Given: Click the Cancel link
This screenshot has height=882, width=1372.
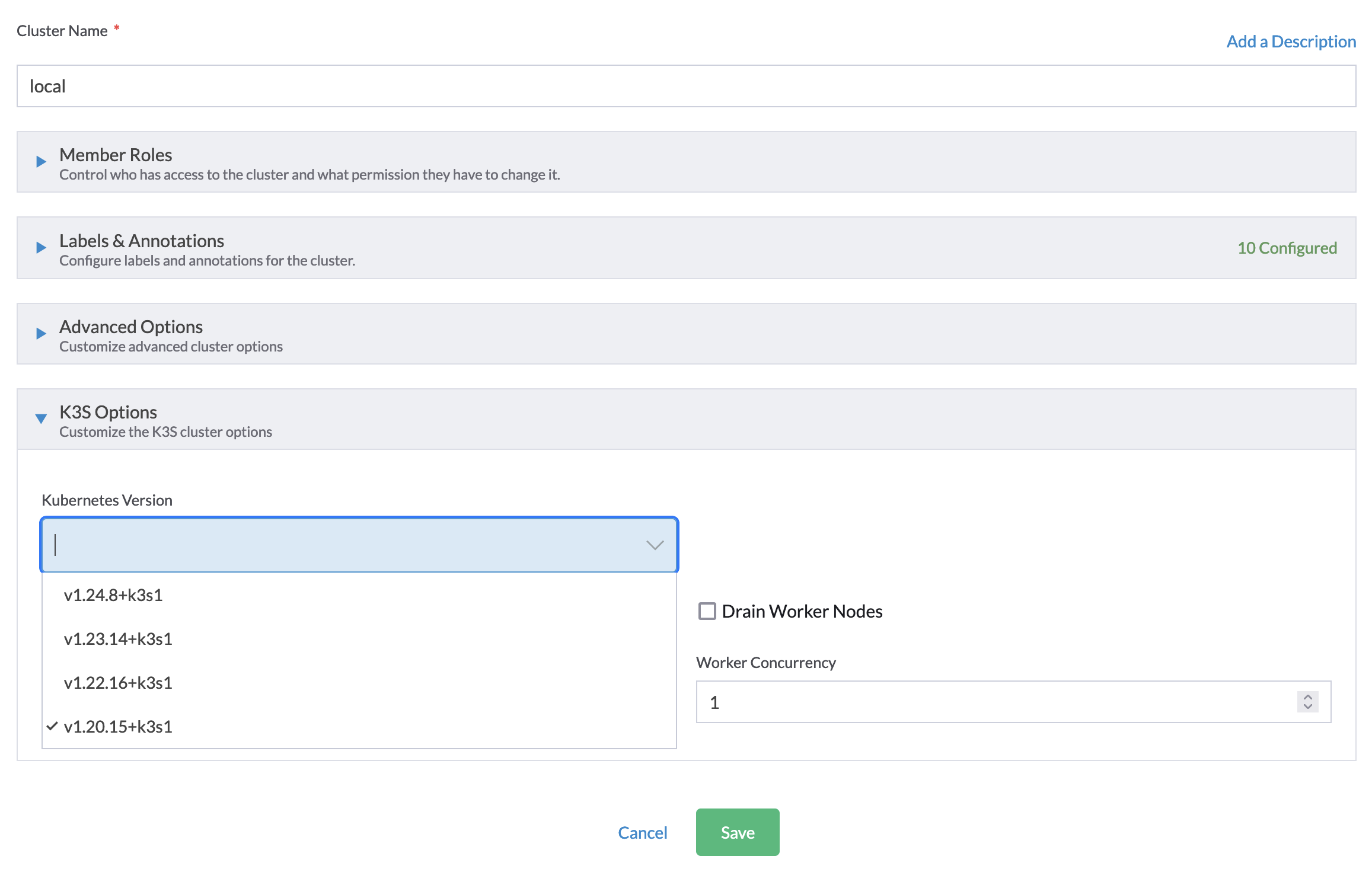Looking at the screenshot, I should (x=643, y=832).
